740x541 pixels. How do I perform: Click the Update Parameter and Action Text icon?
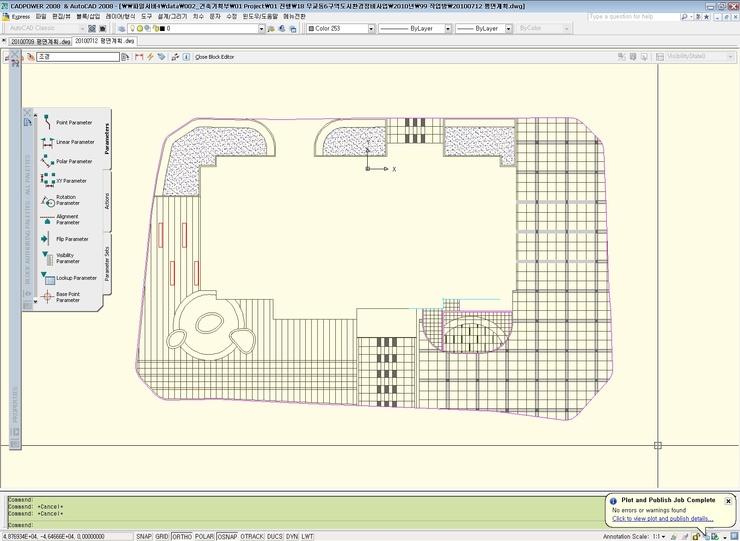(175, 57)
